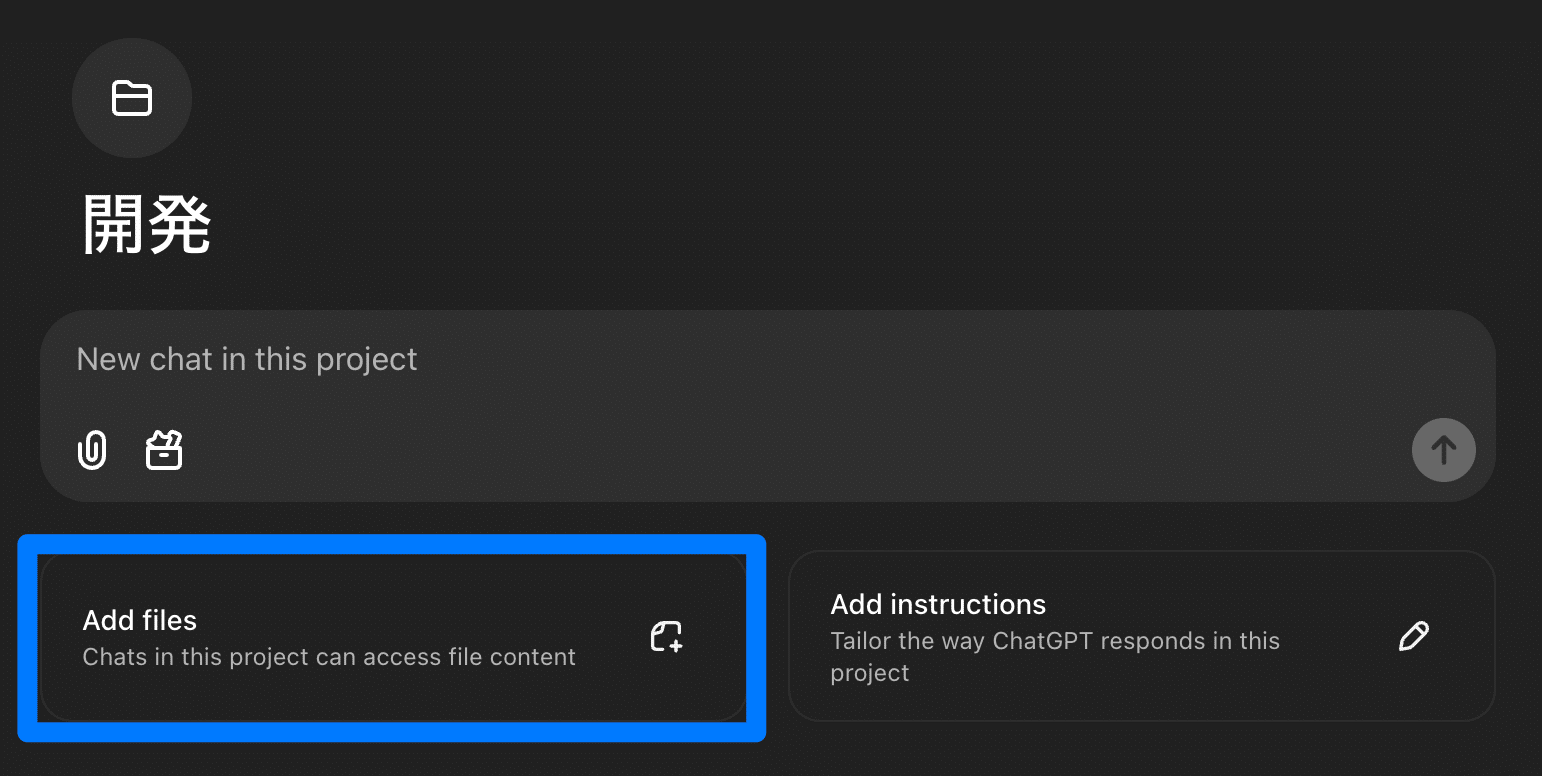
Task: Open the Add instructions card
Action: 1141,636
